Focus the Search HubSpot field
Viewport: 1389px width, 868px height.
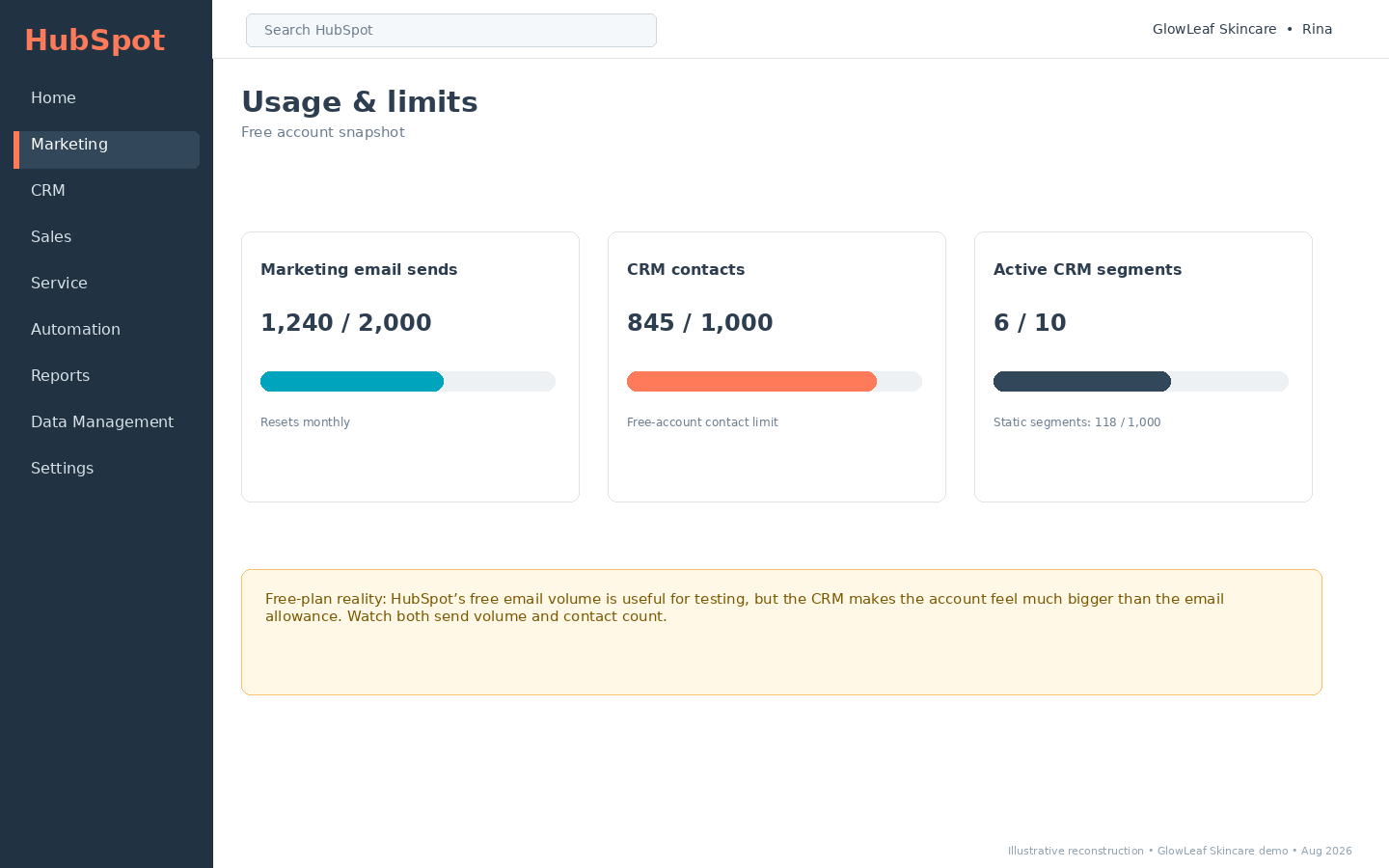click(451, 30)
